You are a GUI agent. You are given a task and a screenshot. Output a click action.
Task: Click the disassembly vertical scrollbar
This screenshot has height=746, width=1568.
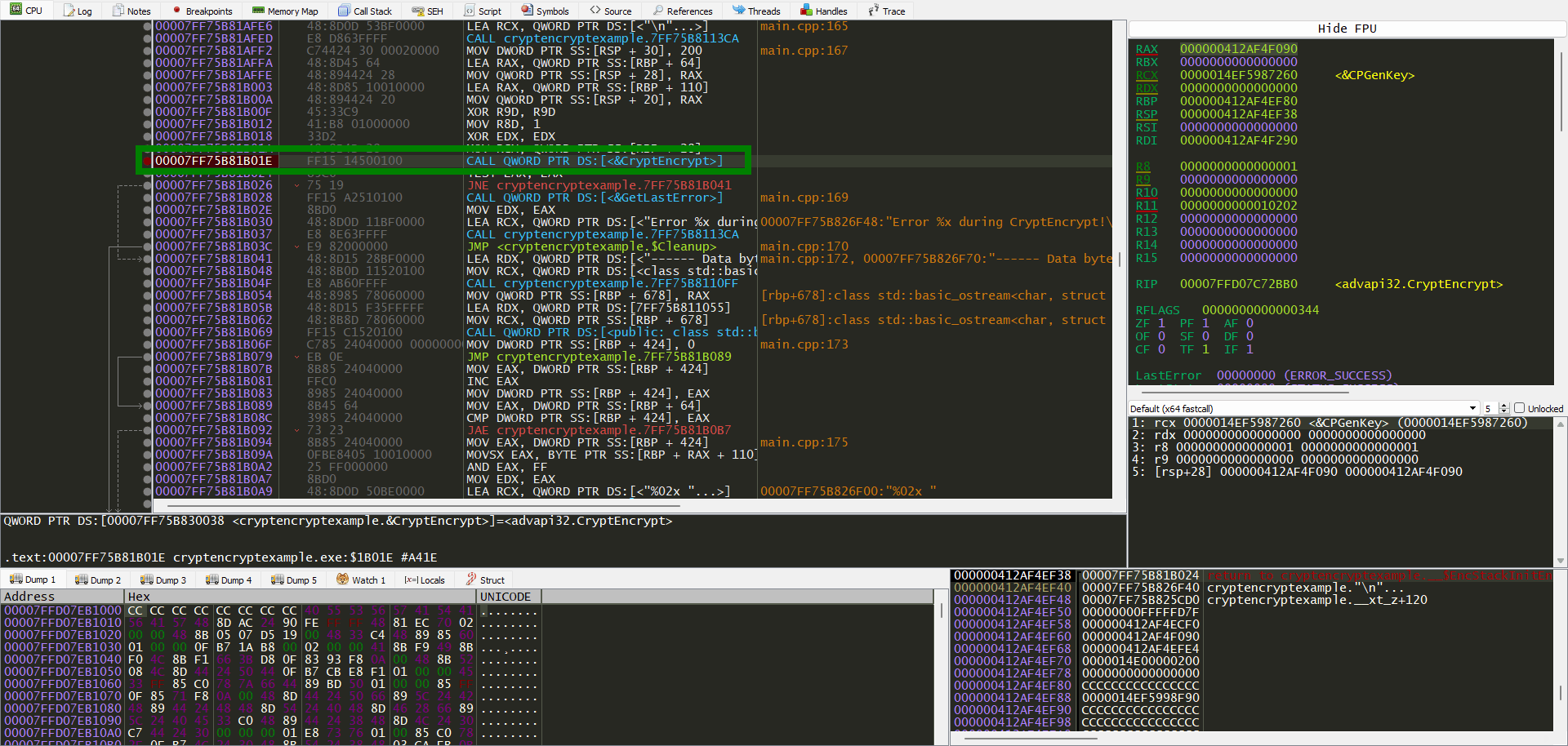pos(1119,260)
